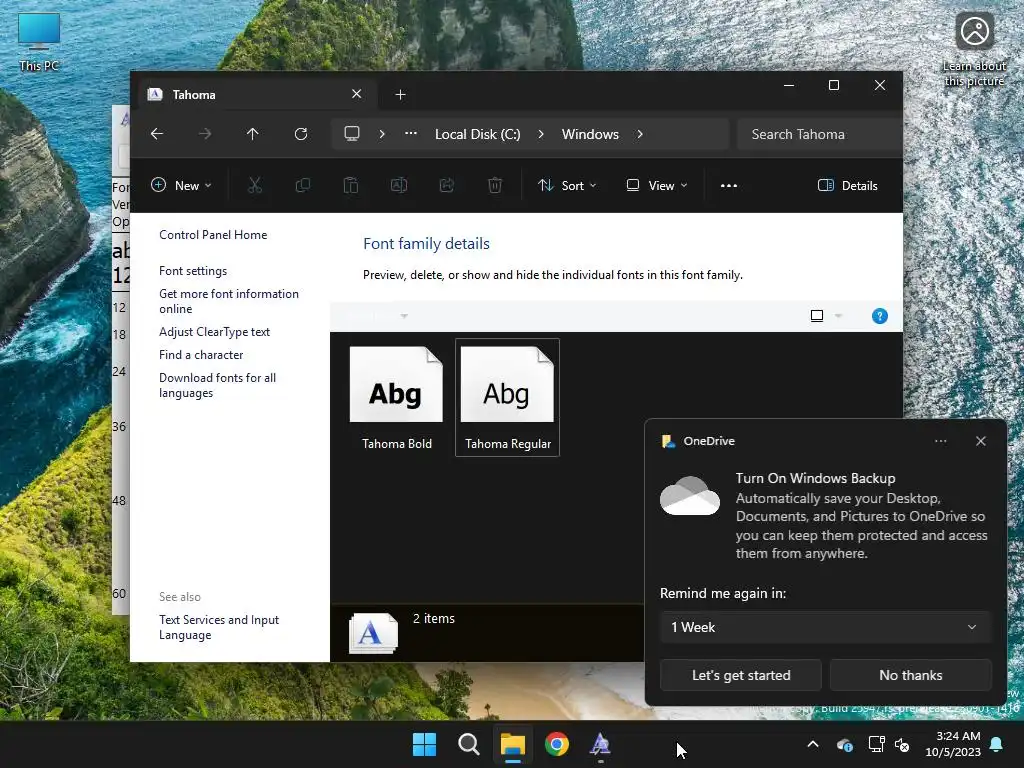Screen dimensions: 1024x768
Task: Dismiss the OneDrive notification
Action: (x=981, y=441)
